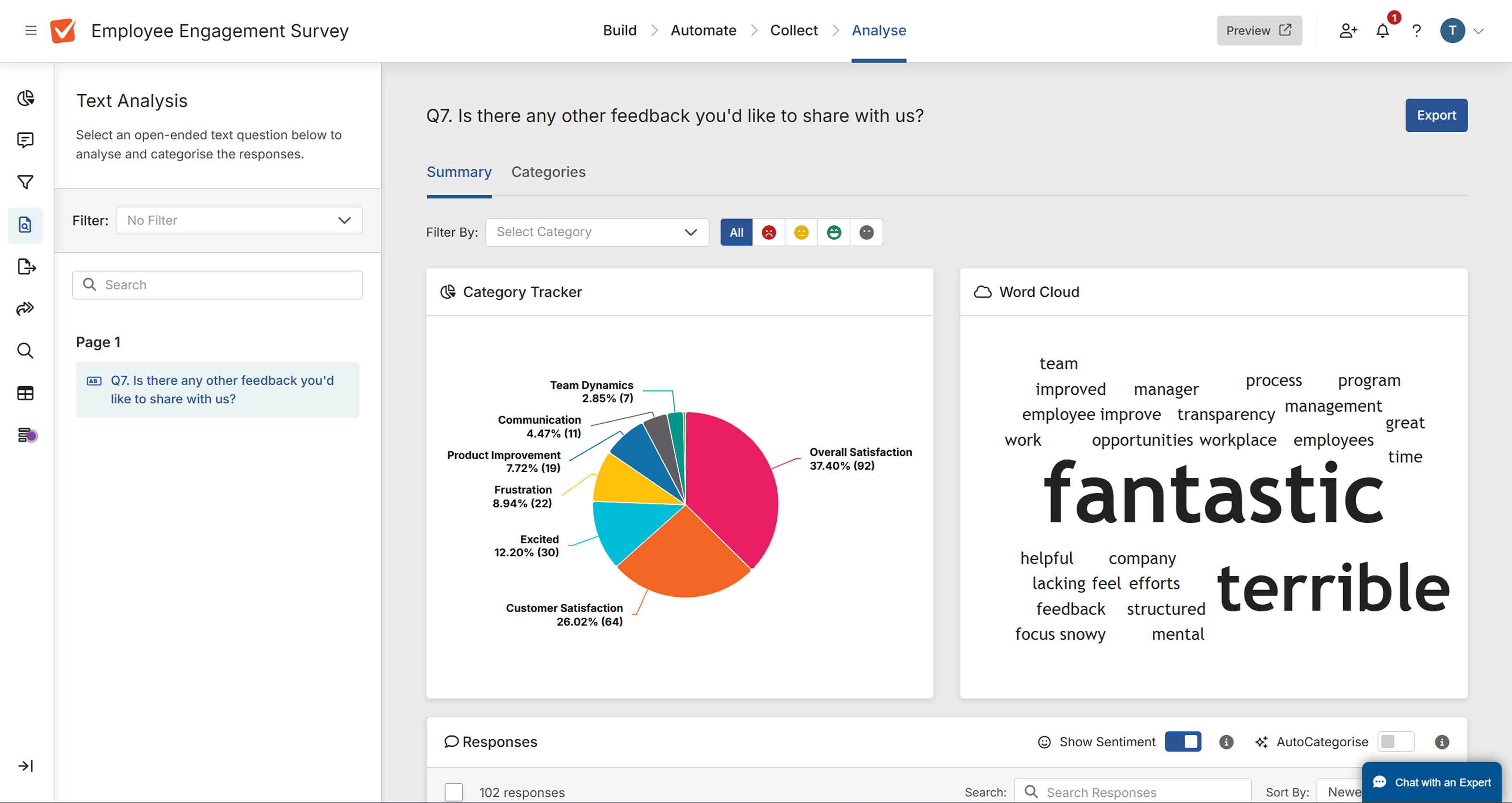Tick the select all responses checkbox
Image resolution: width=1512 pixels, height=803 pixels.
(x=454, y=792)
